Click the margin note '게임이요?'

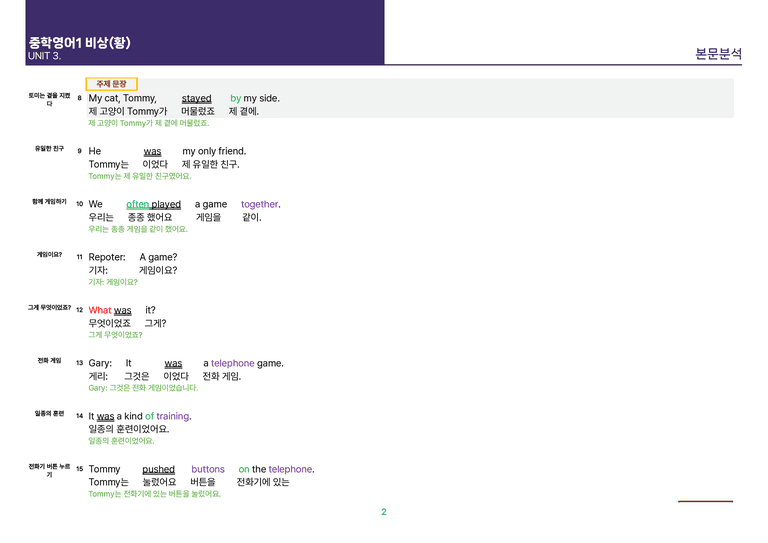click(x=49, y=254)
